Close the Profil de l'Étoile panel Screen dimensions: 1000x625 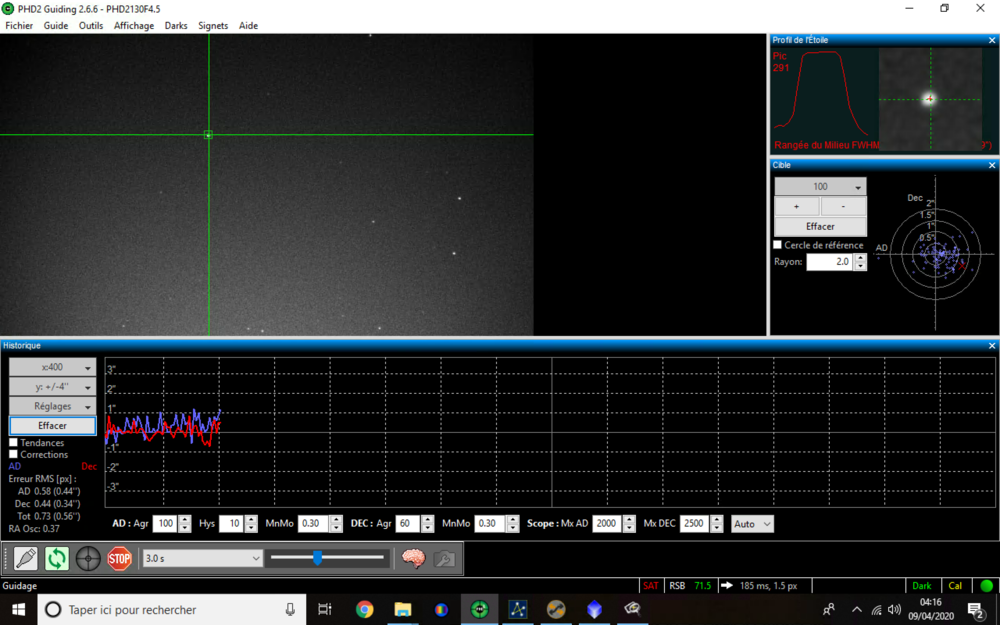click(x=992, y=40)
